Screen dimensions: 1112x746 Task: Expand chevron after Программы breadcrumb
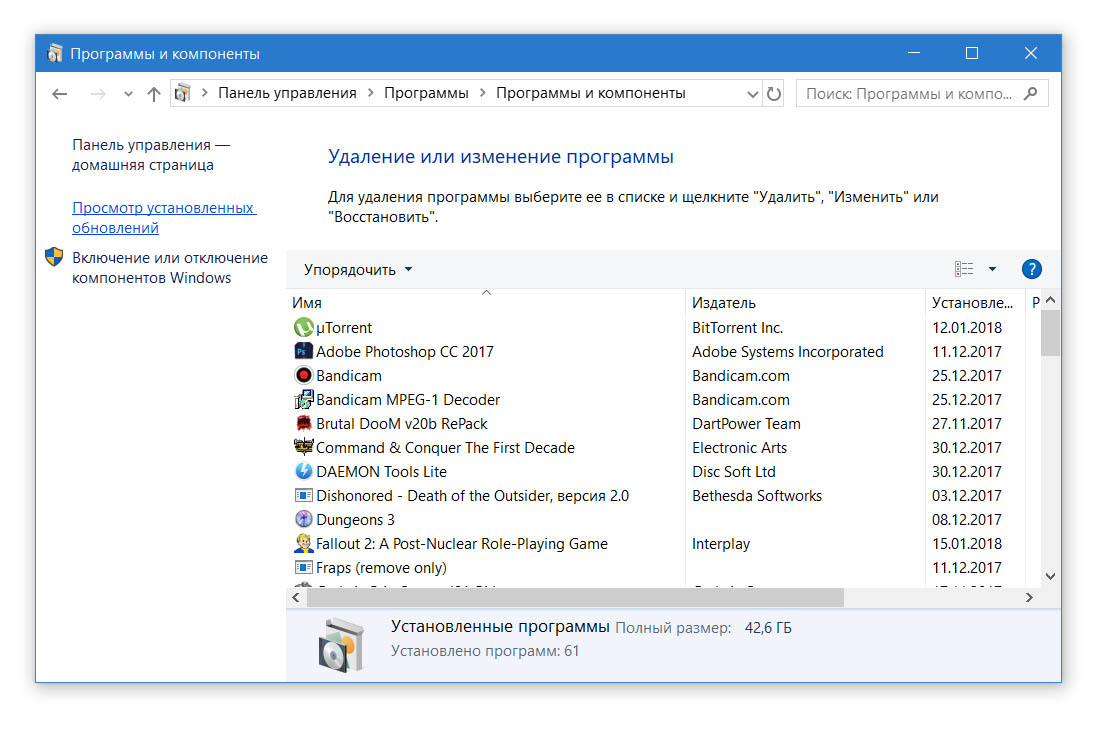tap(482, 93)
